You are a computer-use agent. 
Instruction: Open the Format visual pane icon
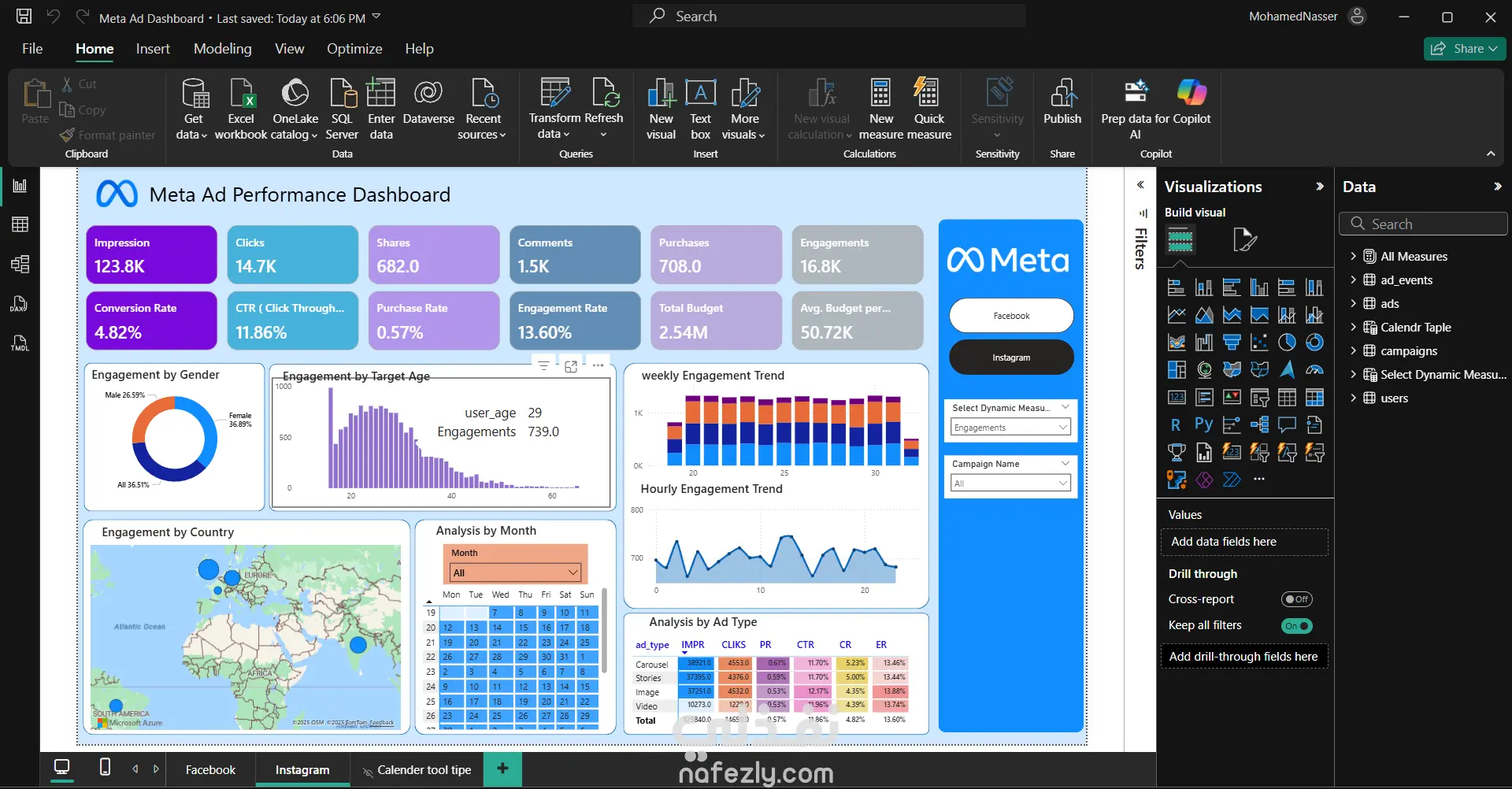click(x=1244, y=239)
